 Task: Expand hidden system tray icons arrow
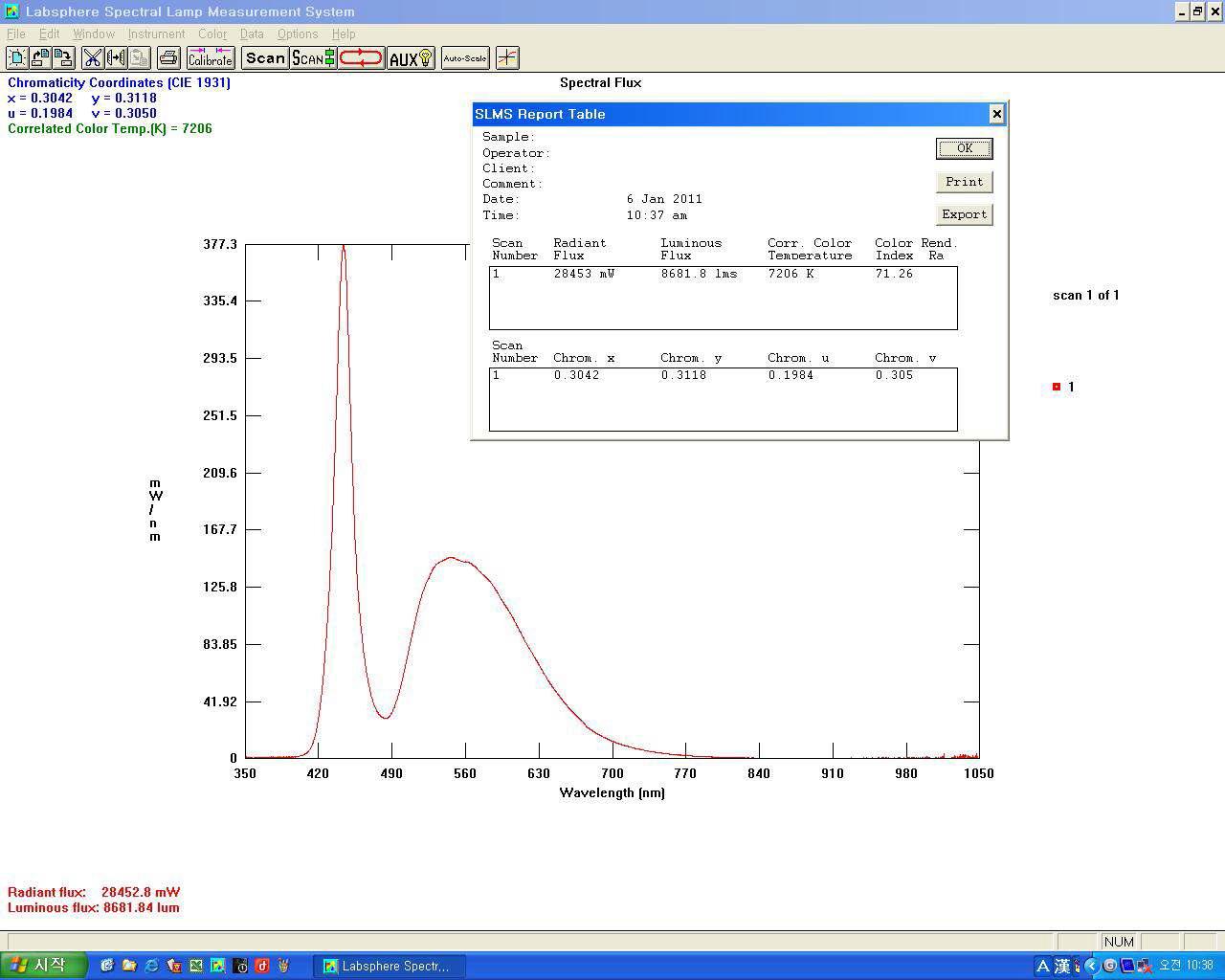click(x=1092, y=966)
